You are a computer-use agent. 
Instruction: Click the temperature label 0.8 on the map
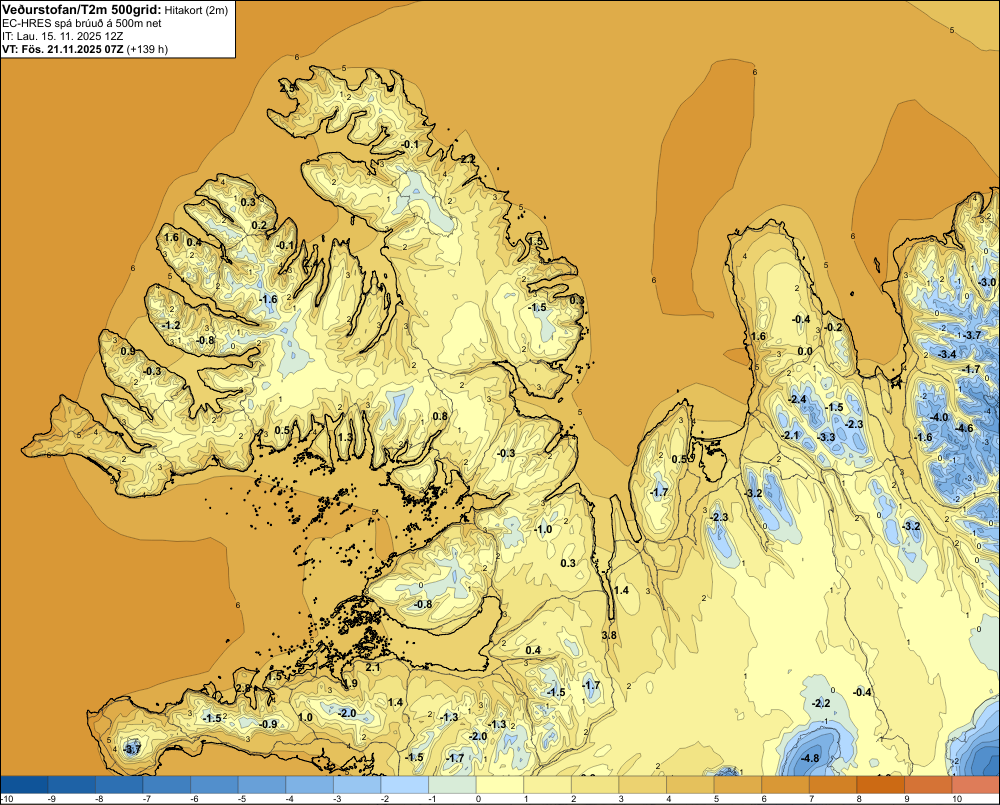point(440,417)
